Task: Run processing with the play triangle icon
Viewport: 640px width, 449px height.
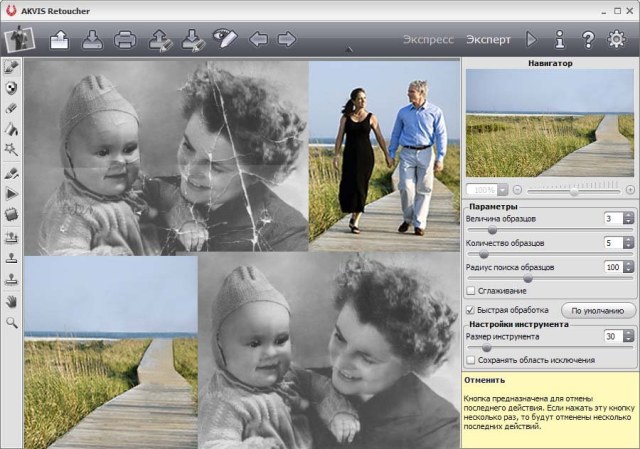Action: 531,40
